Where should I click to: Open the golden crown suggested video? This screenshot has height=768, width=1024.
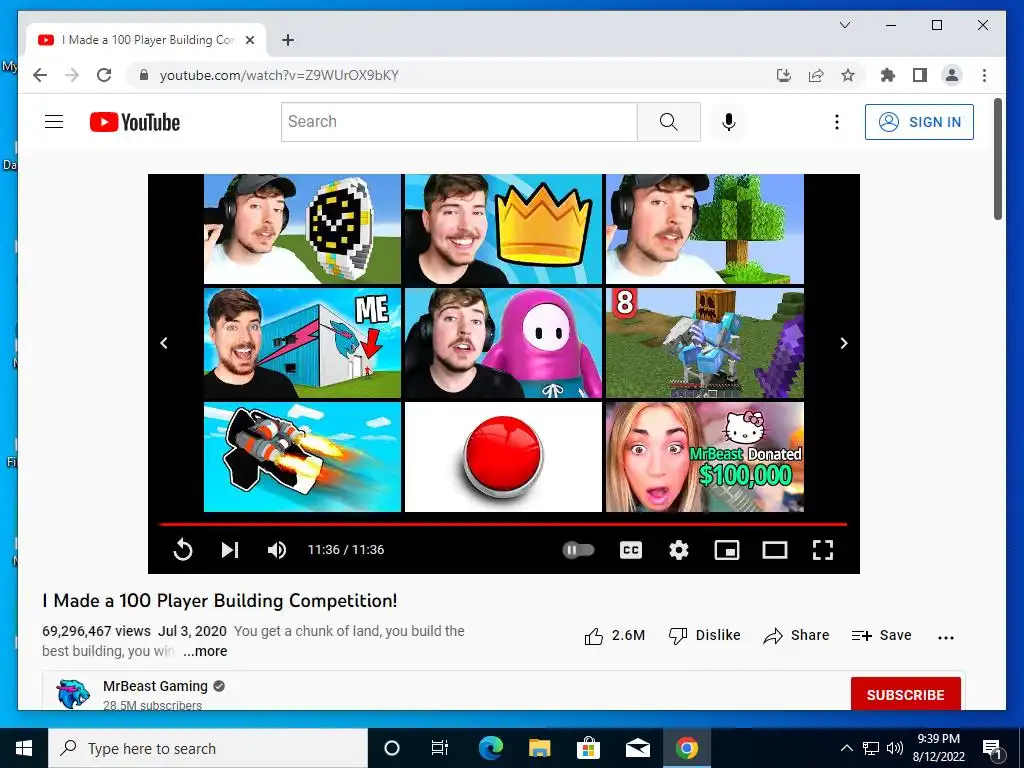[x=504, y=229]
